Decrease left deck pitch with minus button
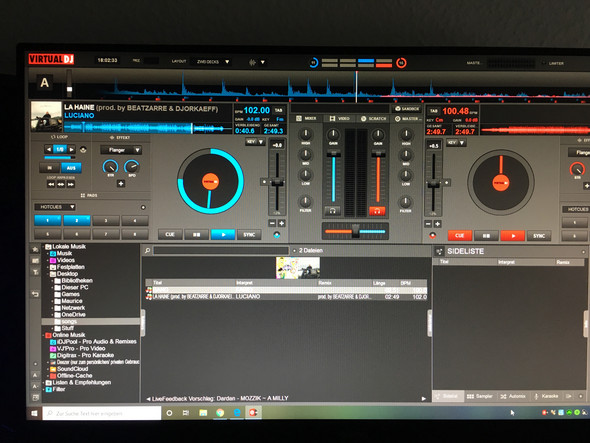The width and height of the screenshot is (590, 443). coord(272,223)
